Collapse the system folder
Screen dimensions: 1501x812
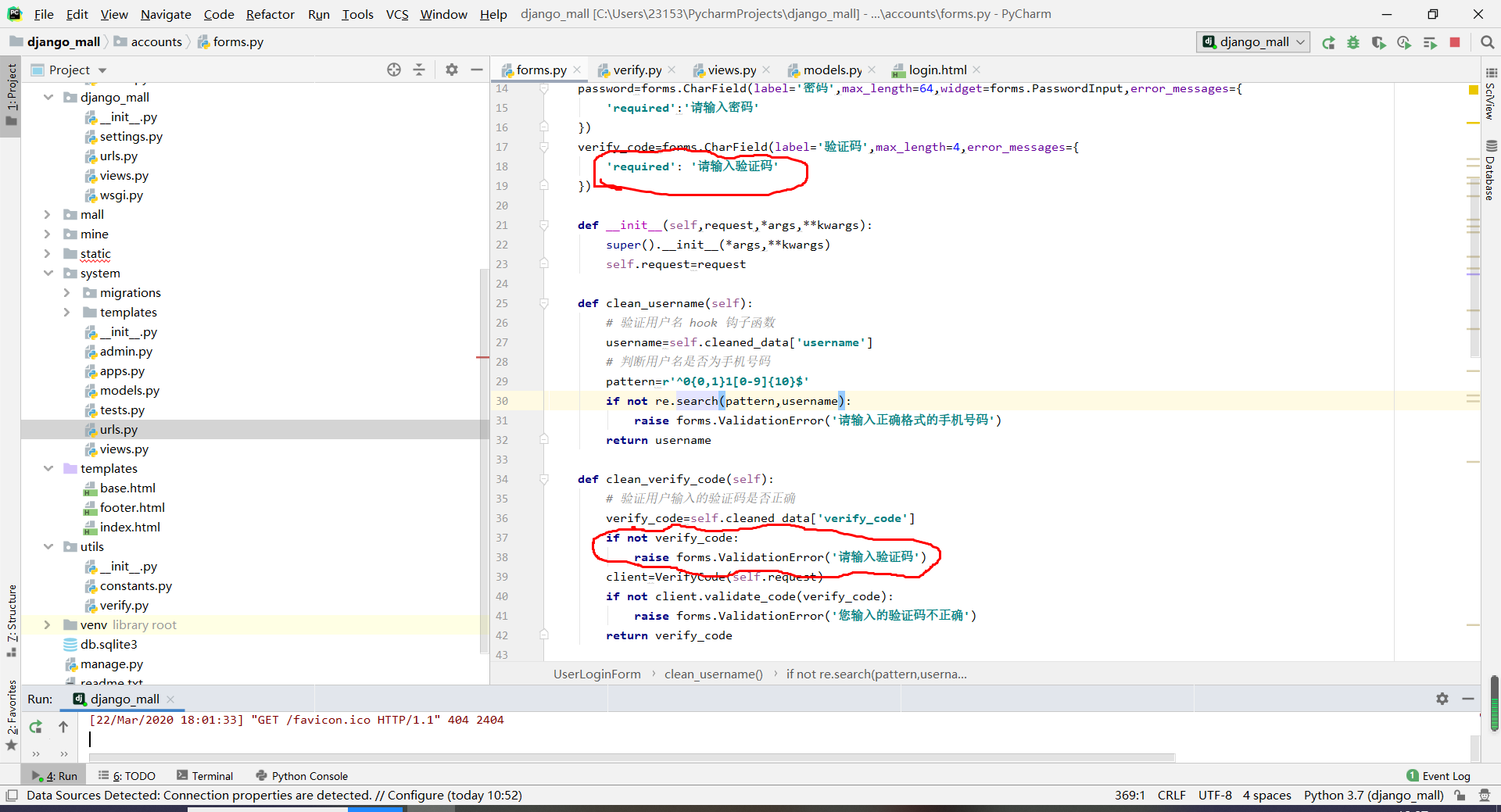tap(48, 273)
